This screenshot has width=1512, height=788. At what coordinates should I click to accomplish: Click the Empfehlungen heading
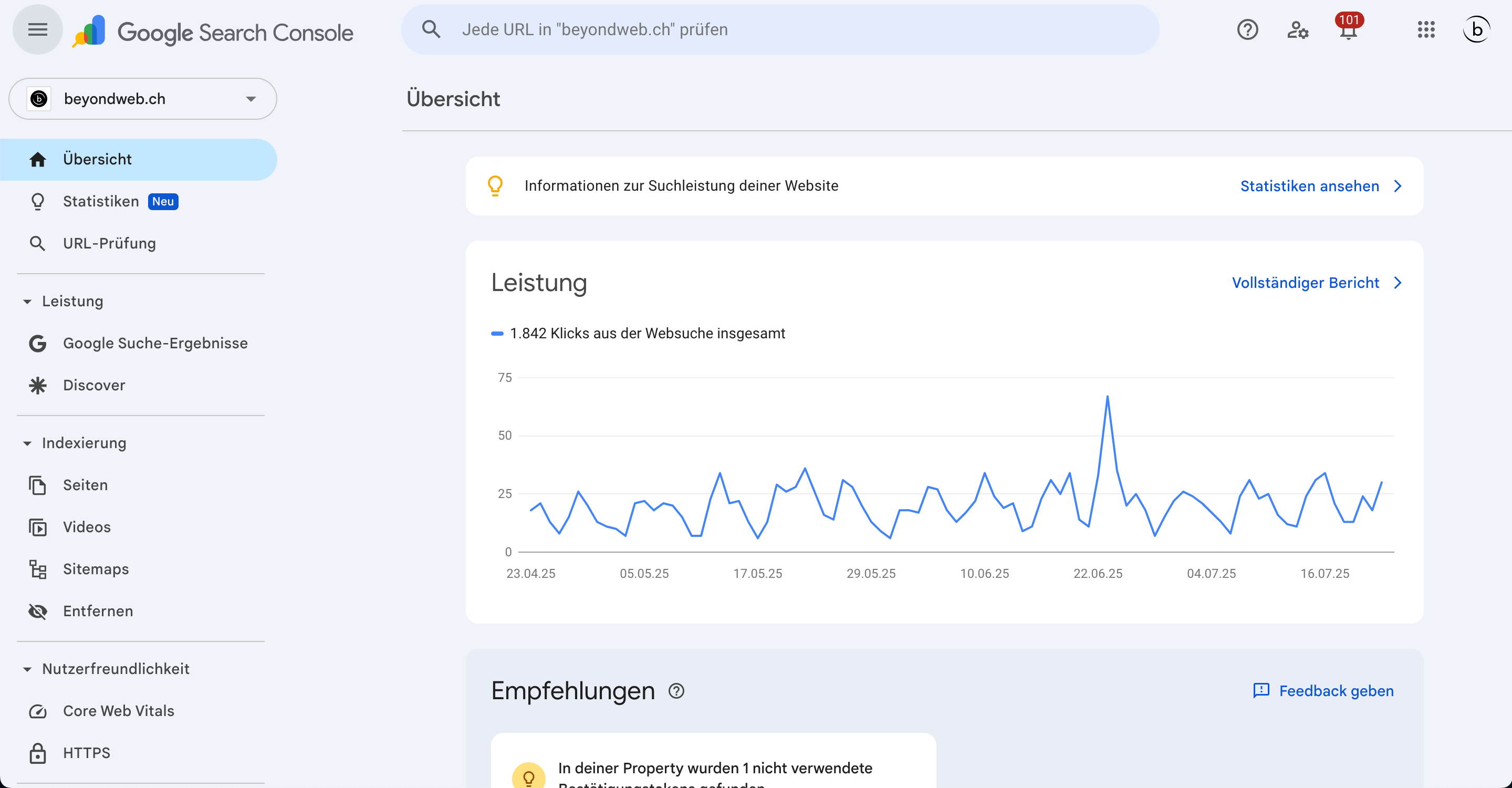[x=573, y=691]
